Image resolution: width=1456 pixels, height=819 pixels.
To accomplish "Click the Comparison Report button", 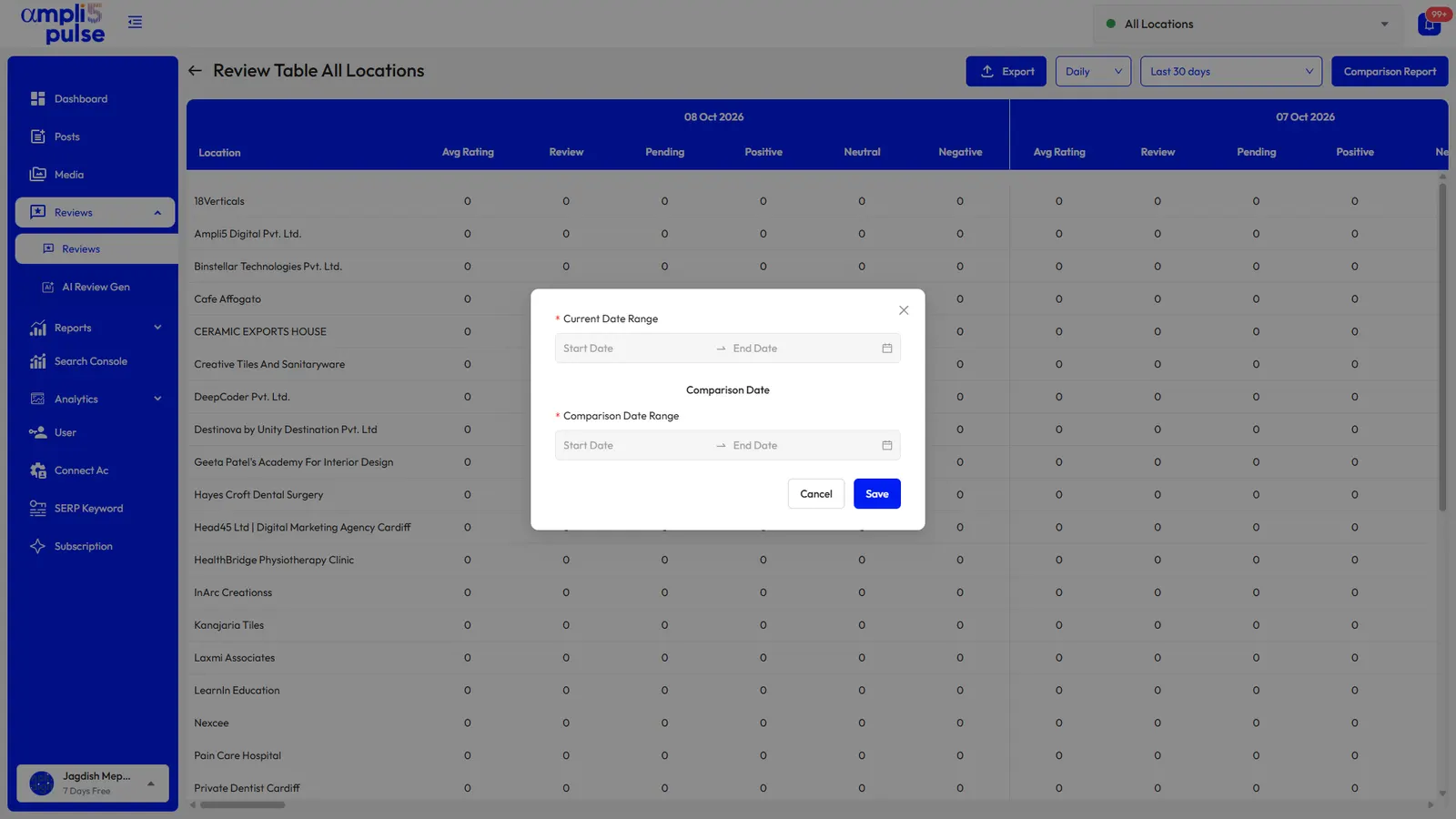I will [x=1390, y=71].
